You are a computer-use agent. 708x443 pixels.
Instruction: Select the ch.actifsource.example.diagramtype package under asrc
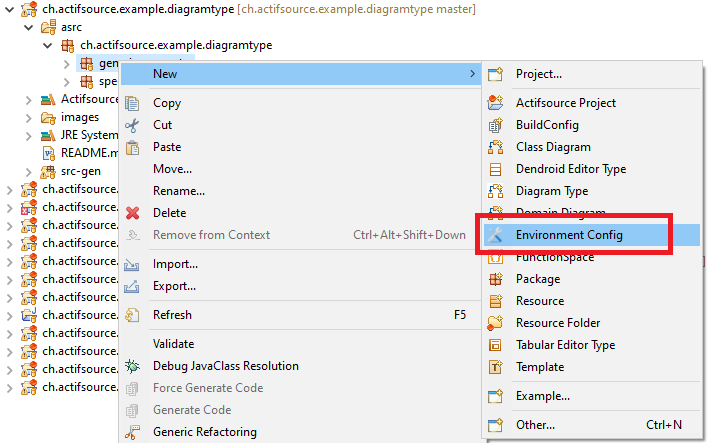175,46
